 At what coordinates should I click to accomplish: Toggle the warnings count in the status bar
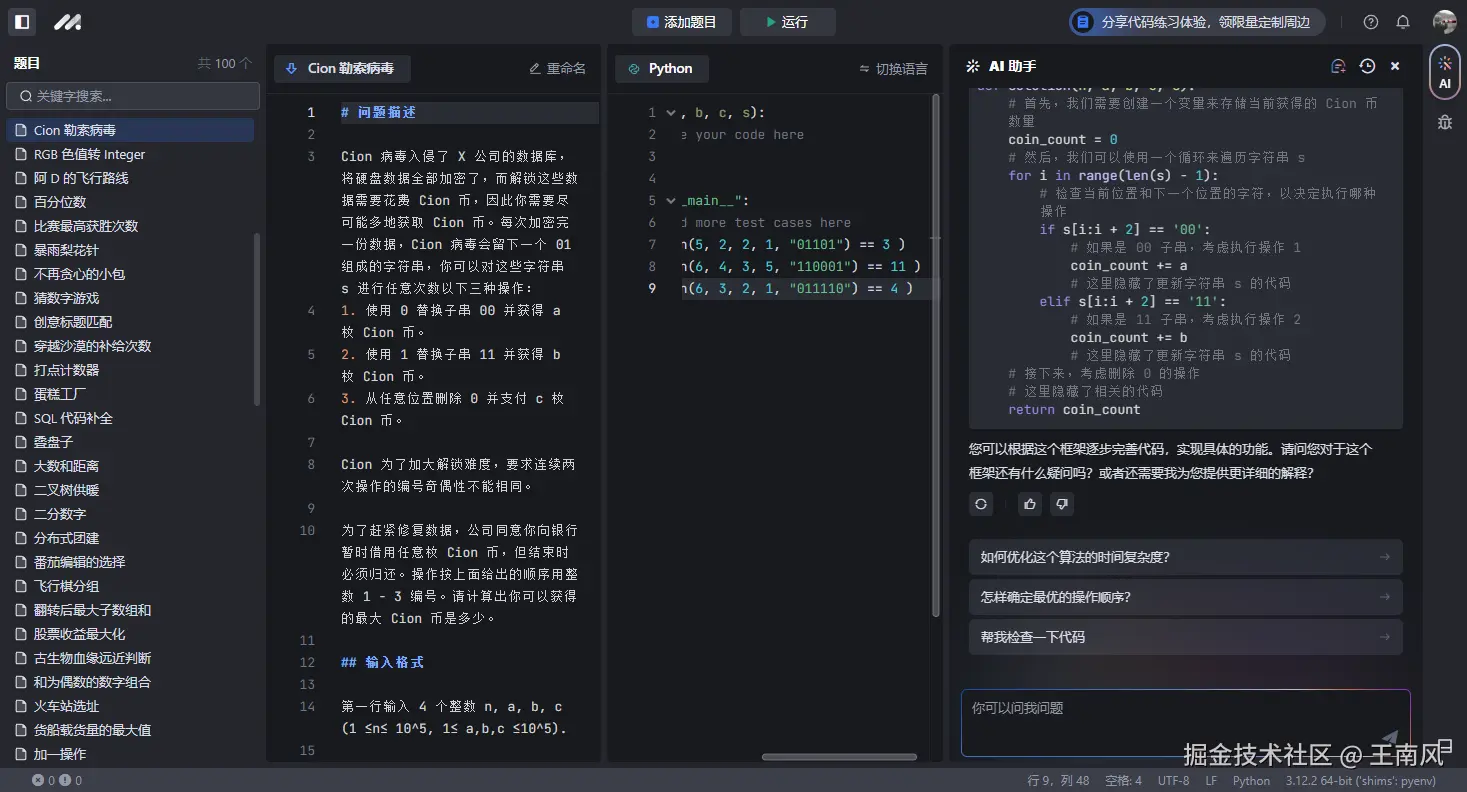66,778
